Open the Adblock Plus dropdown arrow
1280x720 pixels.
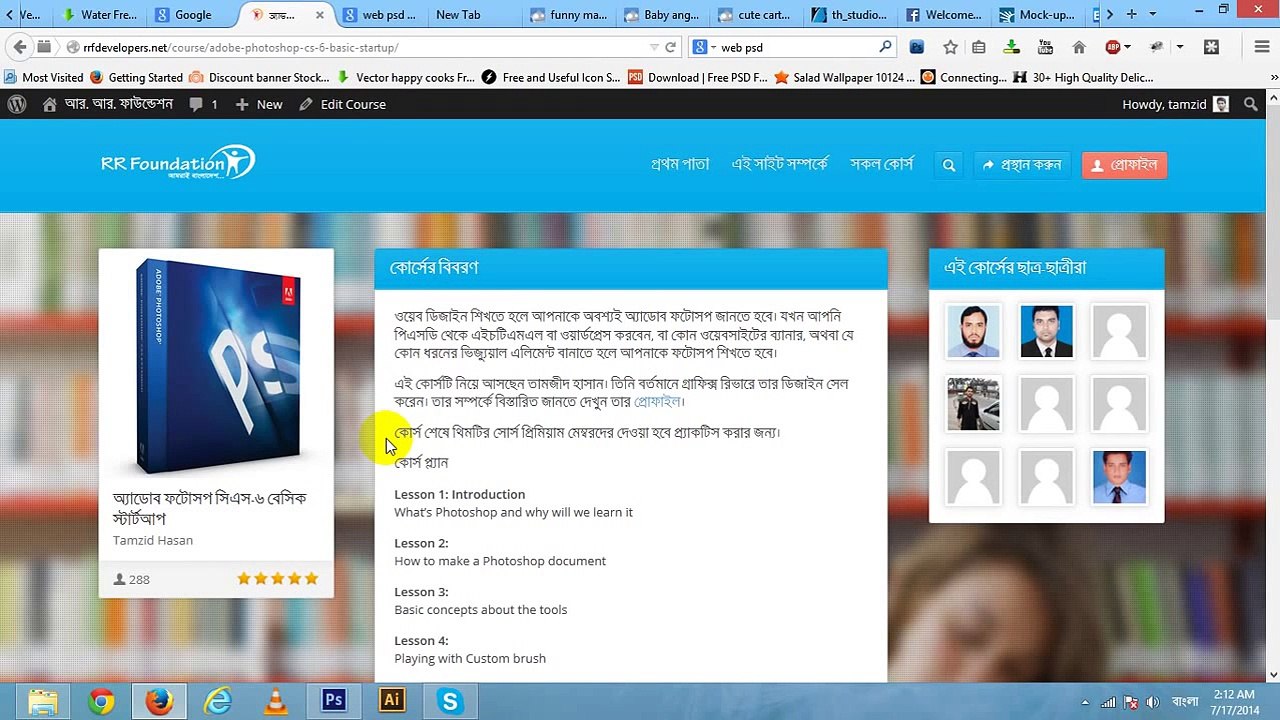tap(1128, 47)
